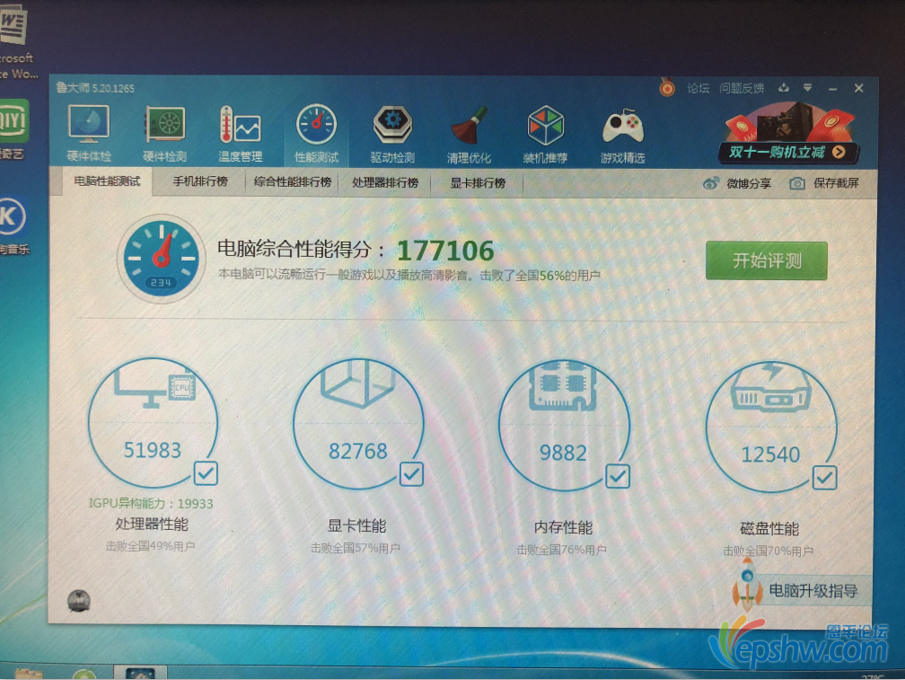
Task: Click the IGPU异构能力：19933 text
Action: [151, 503]
